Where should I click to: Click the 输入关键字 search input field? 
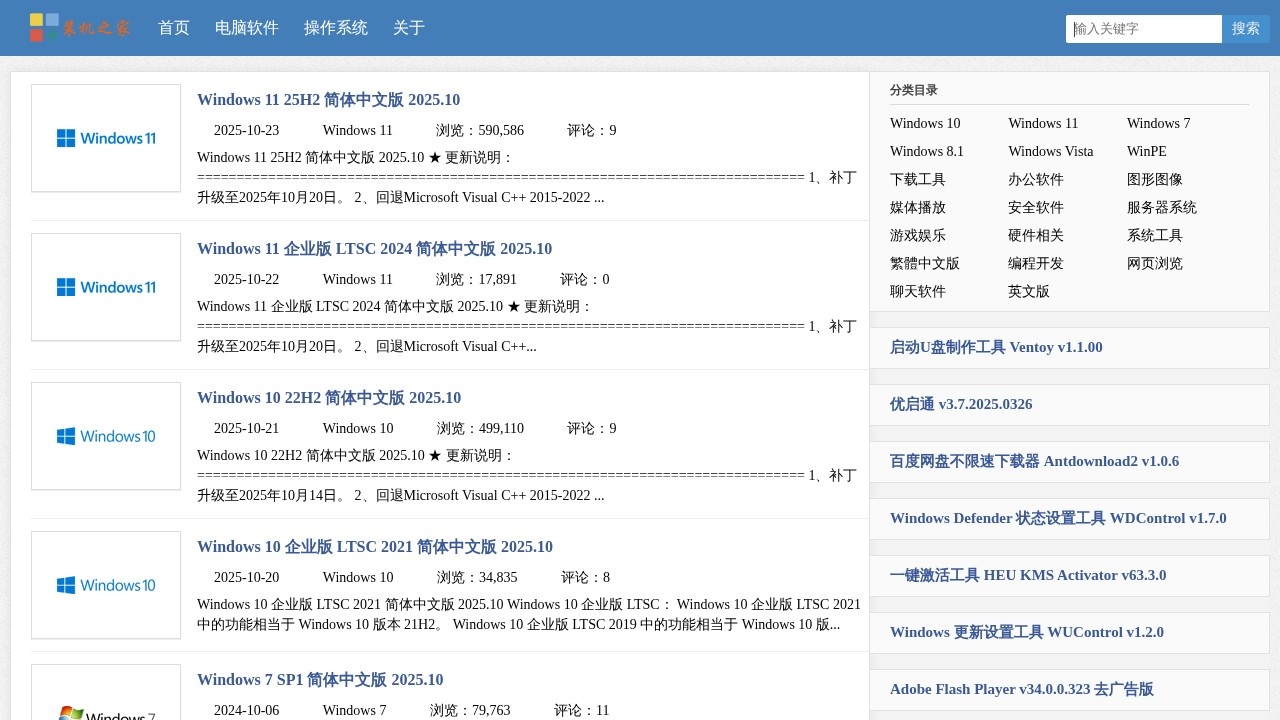click(x=1143, y=29)
